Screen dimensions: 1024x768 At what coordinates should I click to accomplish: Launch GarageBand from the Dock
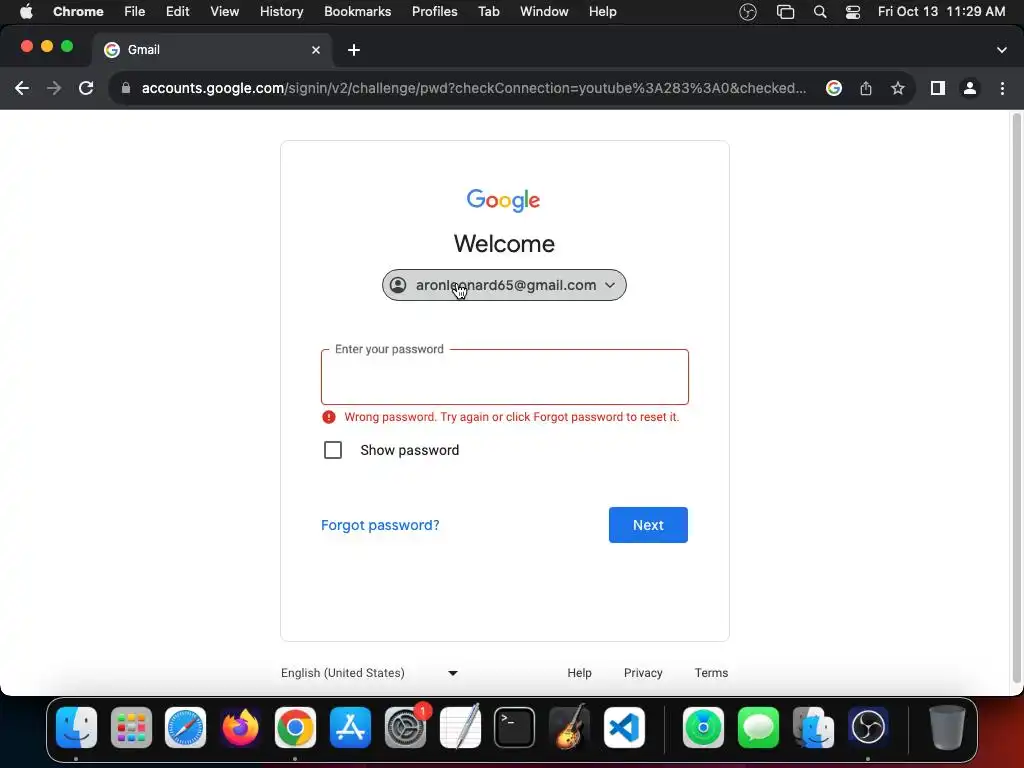point(569,727)
